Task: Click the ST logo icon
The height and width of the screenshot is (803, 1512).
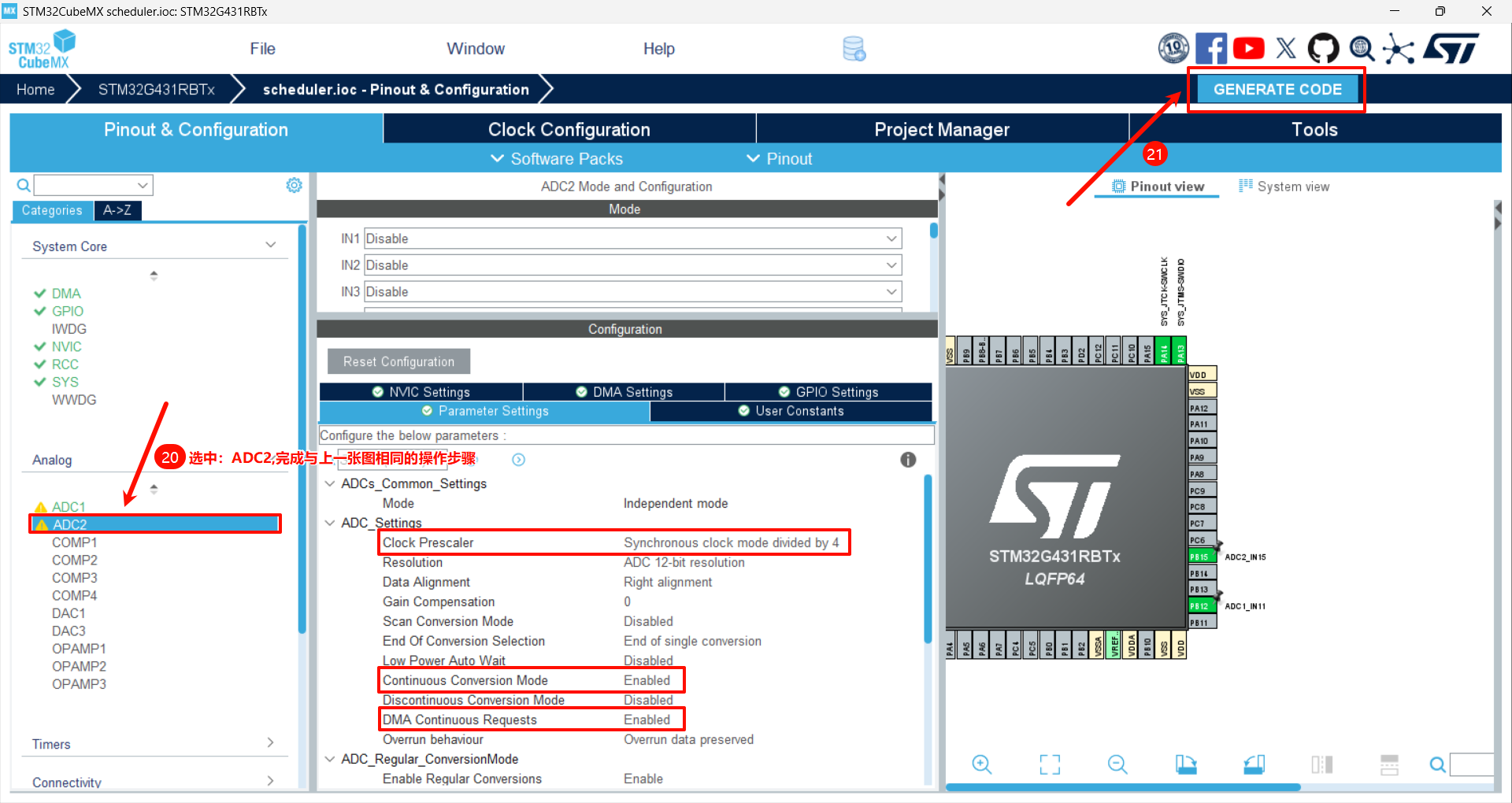Action: tap(1451, 49)
